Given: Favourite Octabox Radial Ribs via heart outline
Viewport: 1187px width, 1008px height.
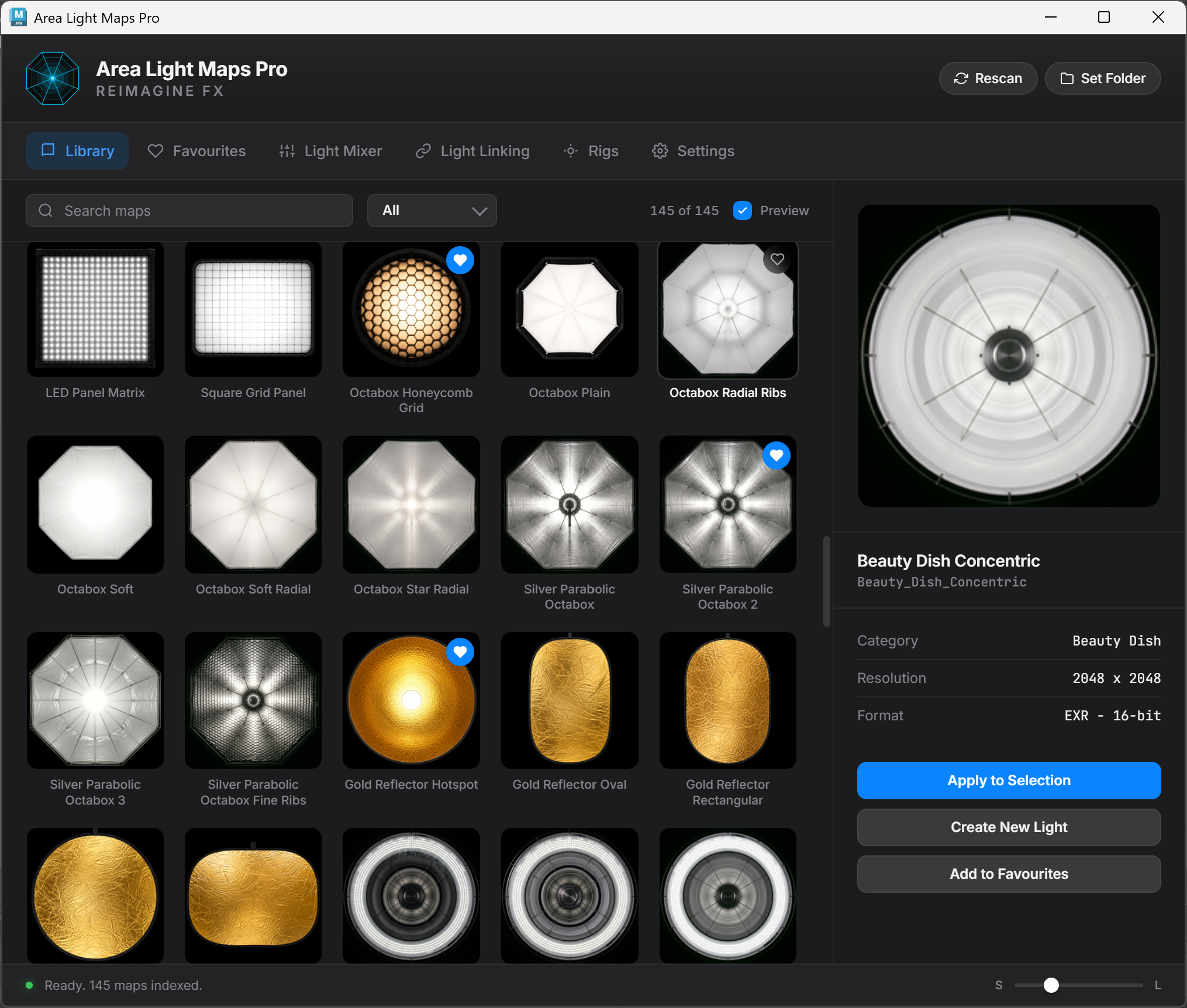Looking at the screenshot, I should point(777,259).
